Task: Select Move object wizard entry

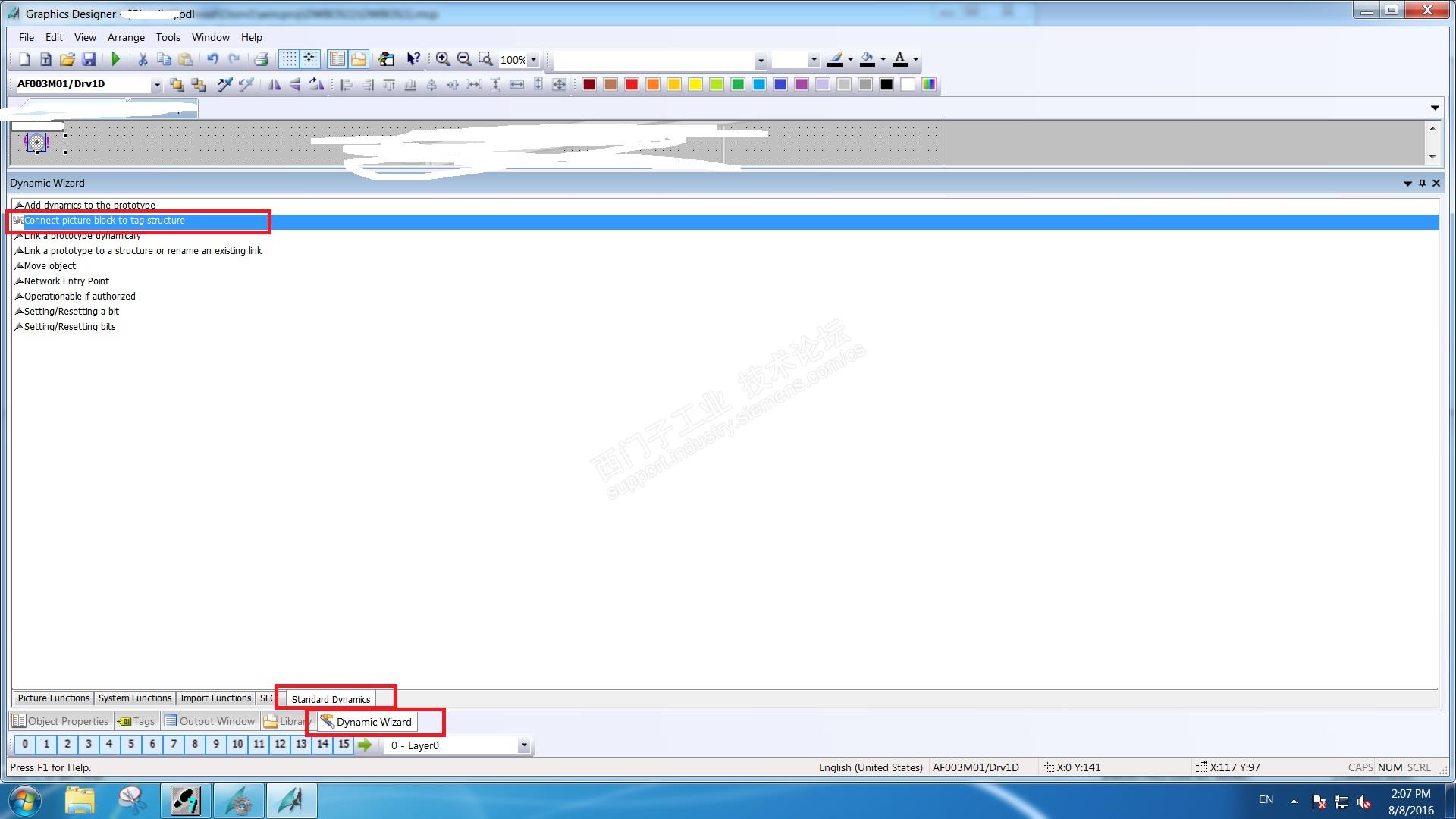Action: [50, 266]
